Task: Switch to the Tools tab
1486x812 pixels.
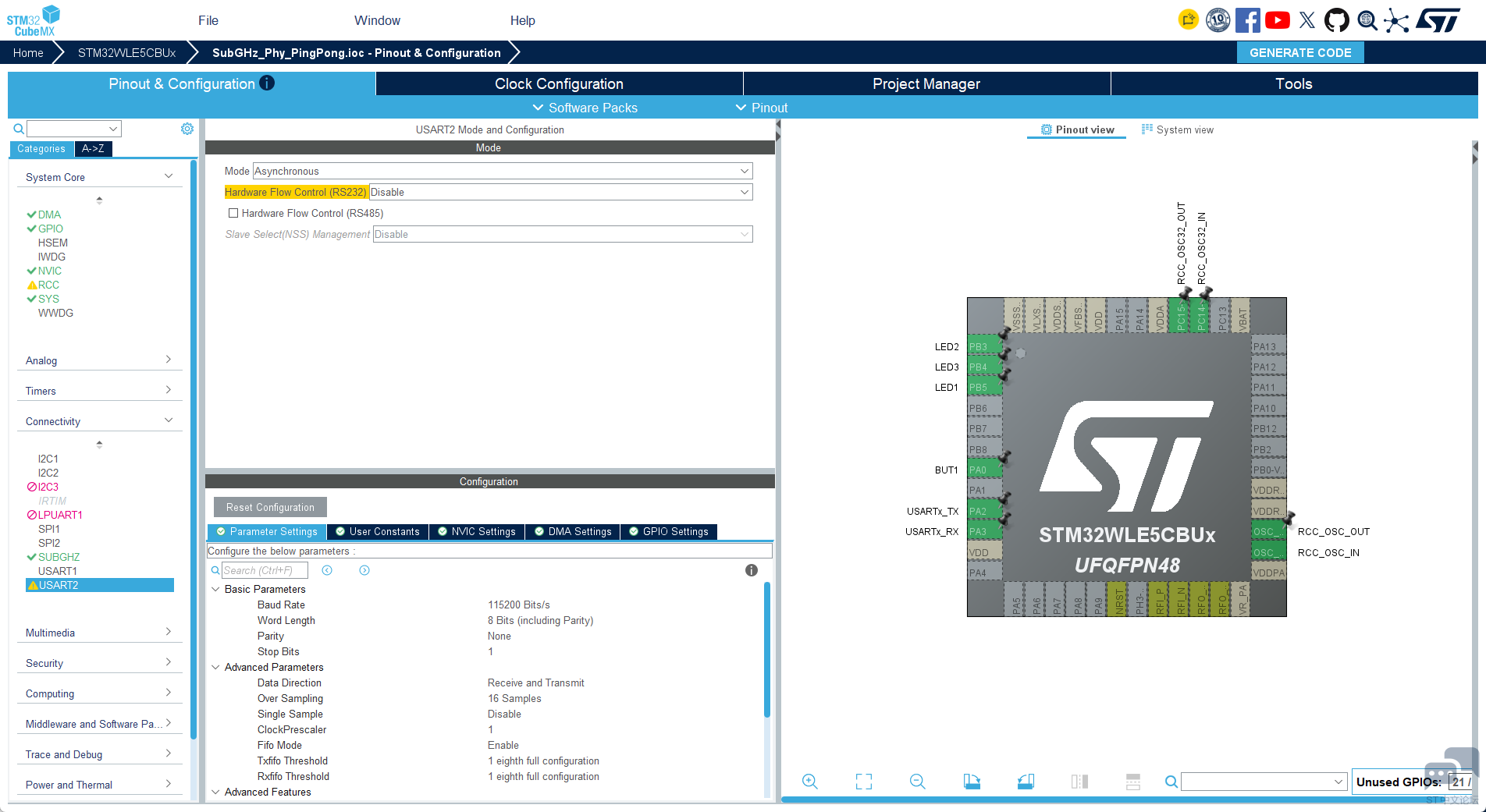Action: click(1294, 83)
